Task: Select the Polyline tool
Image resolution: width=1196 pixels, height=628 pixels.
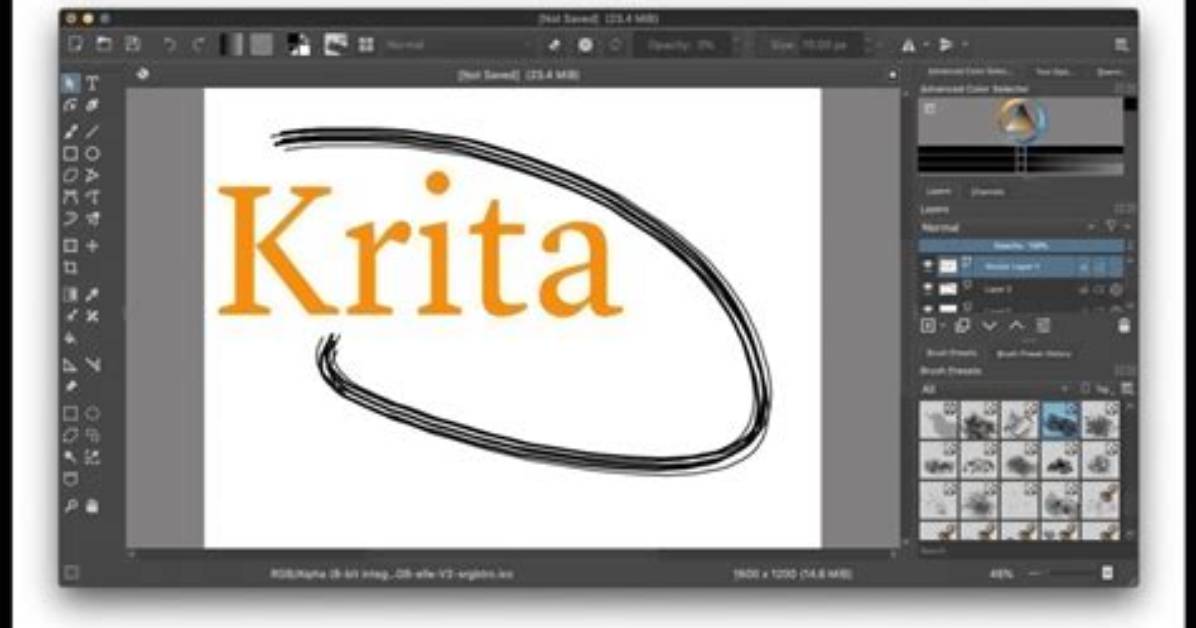Action: [x=92, y=176]
